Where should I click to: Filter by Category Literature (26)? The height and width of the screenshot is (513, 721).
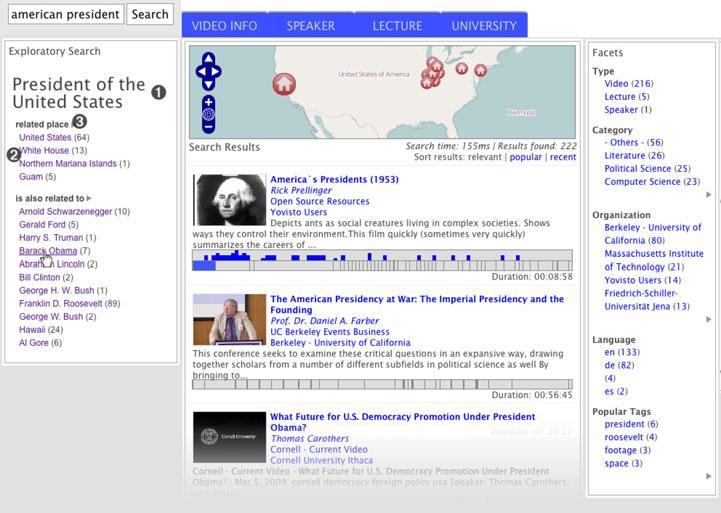pos(635,156)
